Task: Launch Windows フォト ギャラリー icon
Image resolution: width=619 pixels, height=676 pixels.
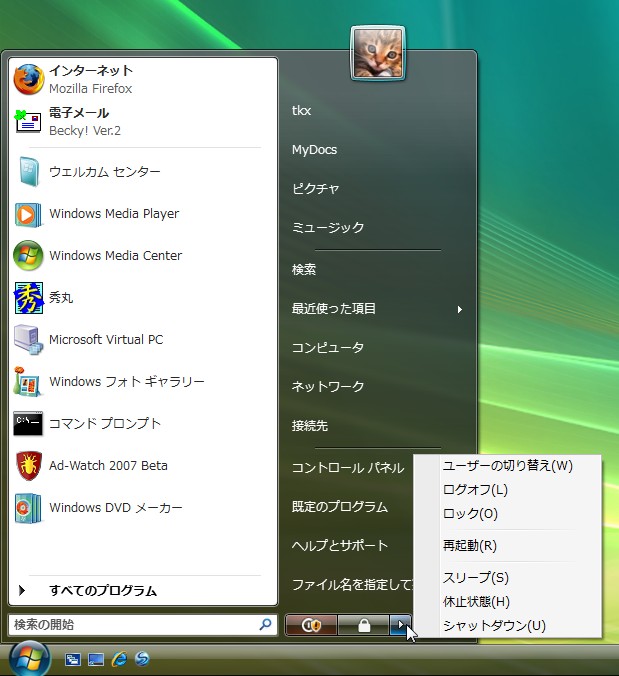Action: point(28,382)
